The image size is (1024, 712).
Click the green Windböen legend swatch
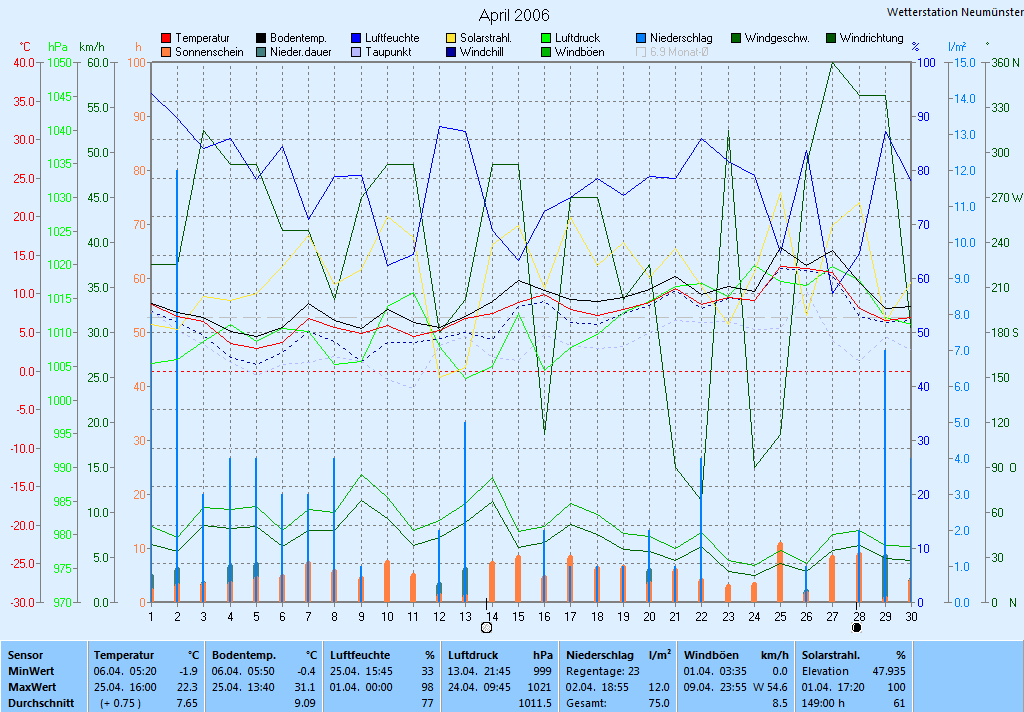point(546,52)
